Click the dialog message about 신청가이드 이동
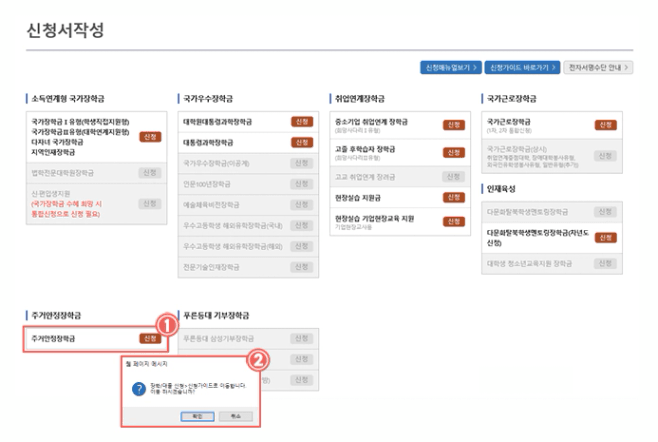Screen dimensions: 658x442 pos(198,388)
